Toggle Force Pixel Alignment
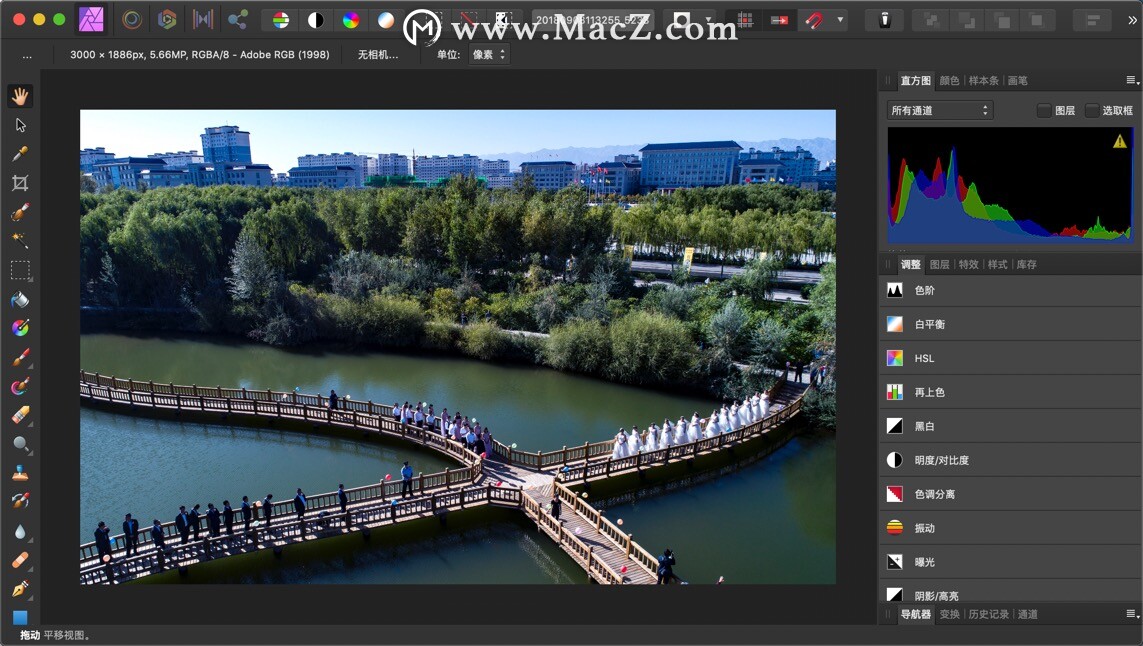 pos(779,20)
